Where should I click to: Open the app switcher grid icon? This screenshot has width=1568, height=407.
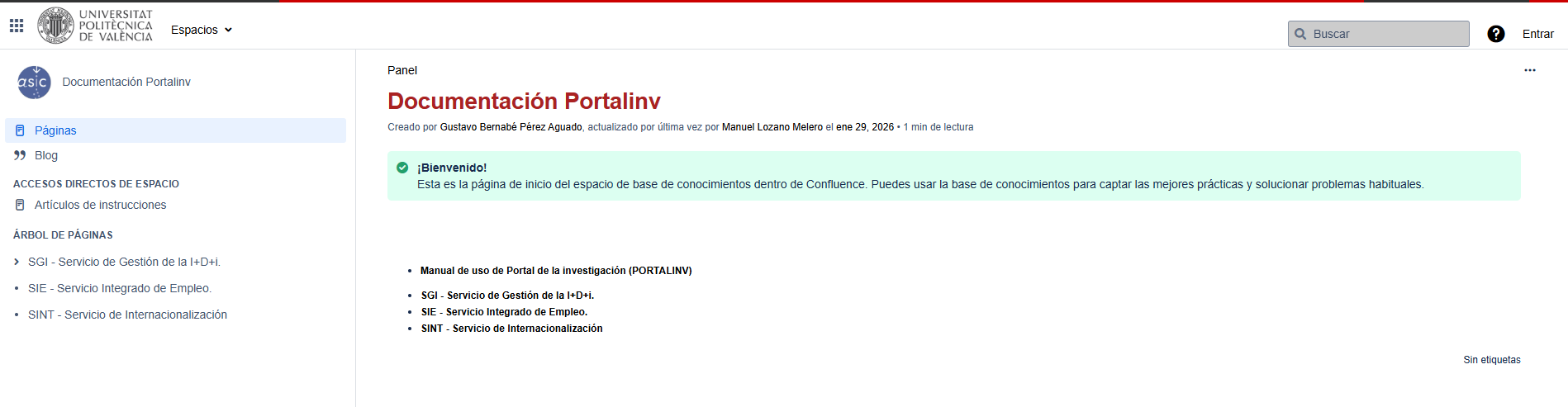pyautogui.click(x=17, y=26)
